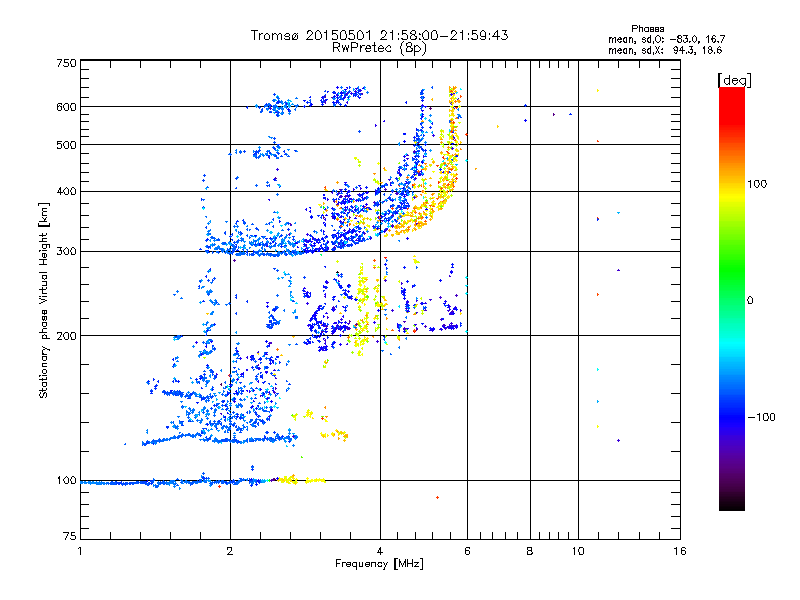Click the x-axis tick label "1"
Image resolution: width=800 pixels, height=600 pixels.
tap(80, 551)
